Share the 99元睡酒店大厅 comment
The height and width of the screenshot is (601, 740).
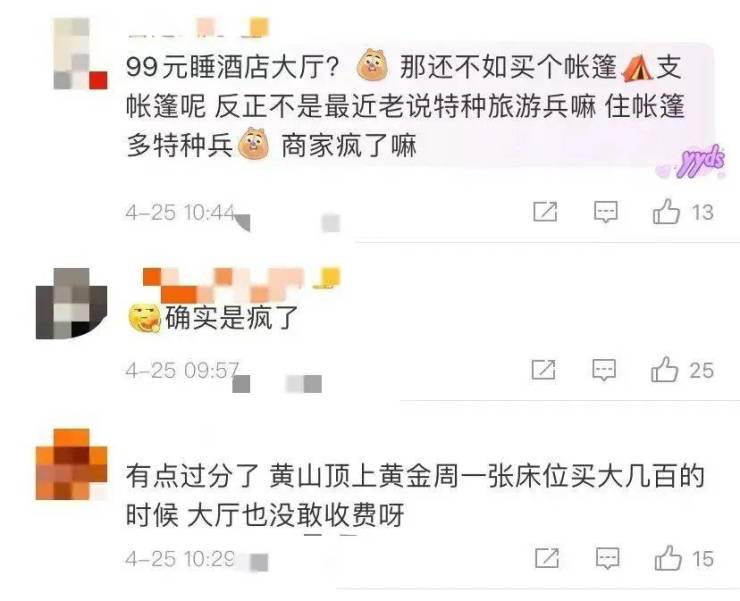[x=545, y=211]
